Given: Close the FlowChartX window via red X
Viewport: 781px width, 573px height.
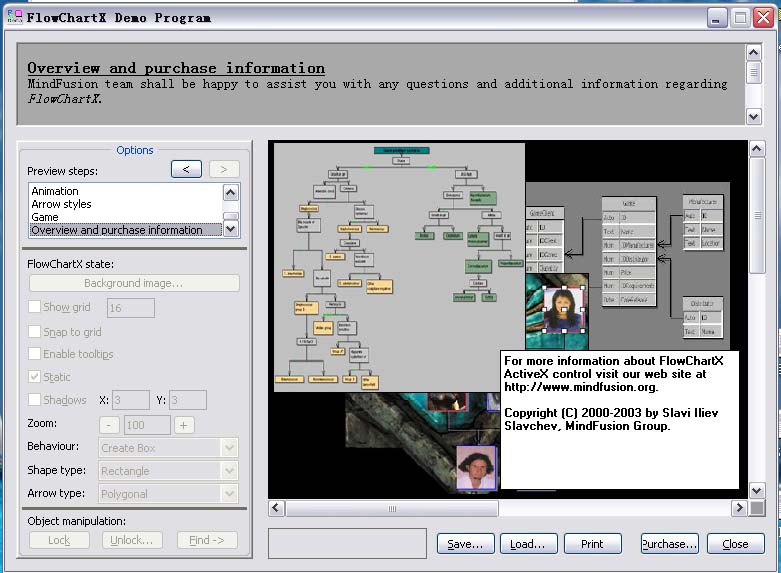Looking at the screenshot, I should coord(764,18).
